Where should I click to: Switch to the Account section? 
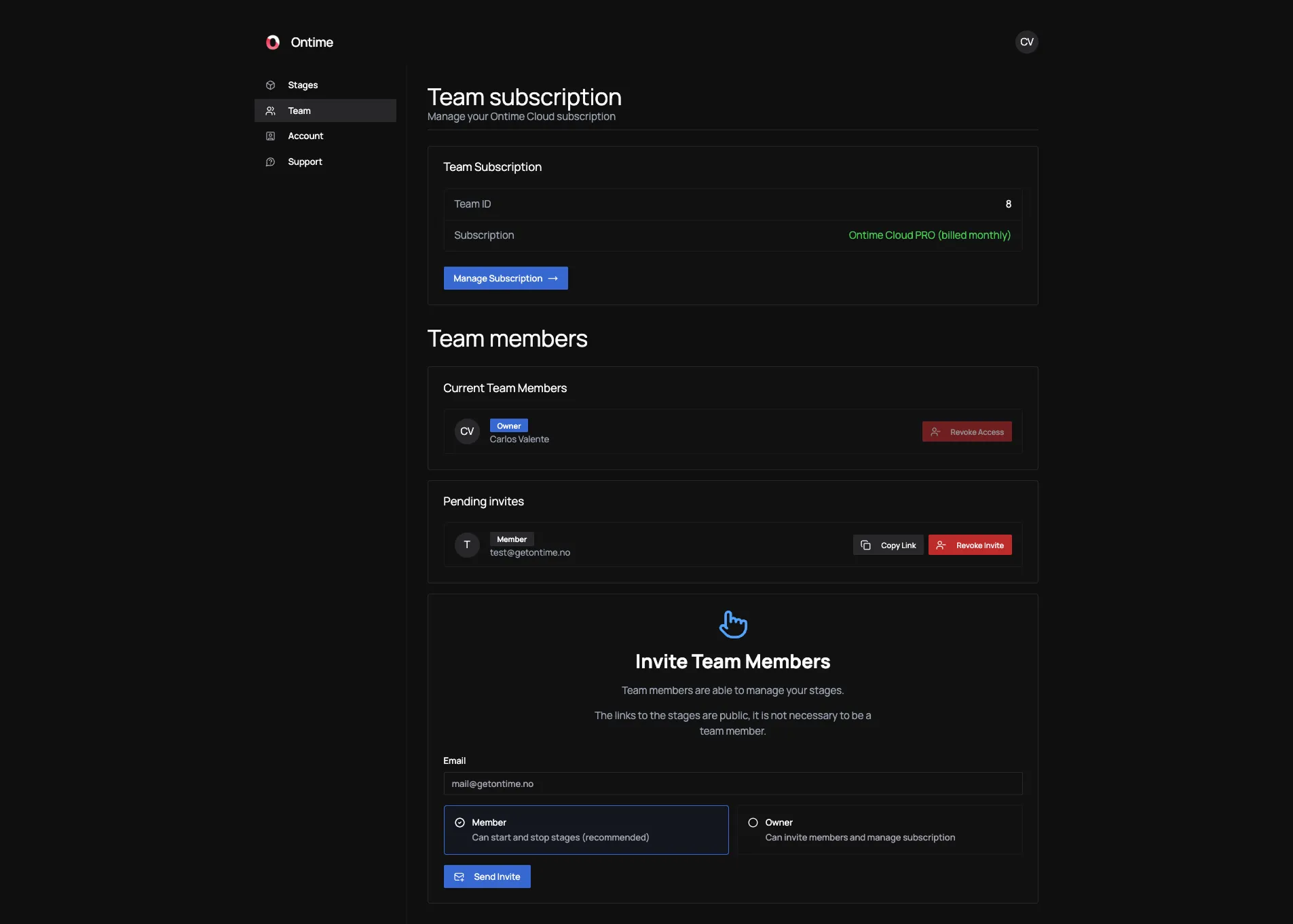(x=304, y=136)
